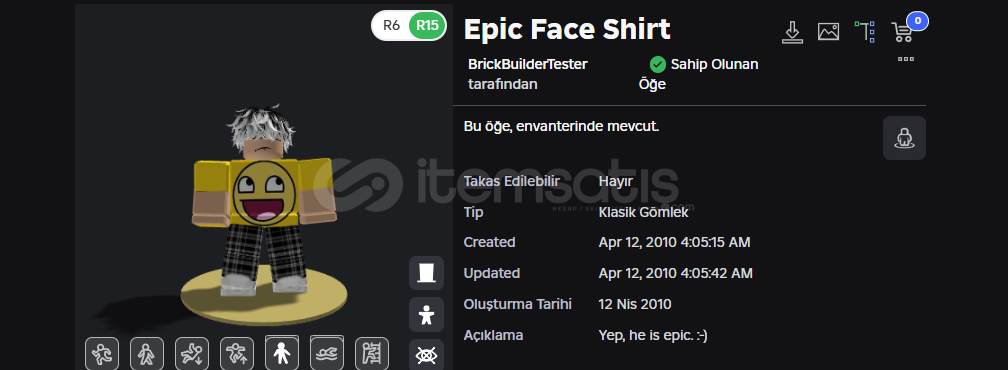The width and height of the screenshot is (1008, 370).
Task: Switch avatar preview to R15
Action: [x=428, y=26]
